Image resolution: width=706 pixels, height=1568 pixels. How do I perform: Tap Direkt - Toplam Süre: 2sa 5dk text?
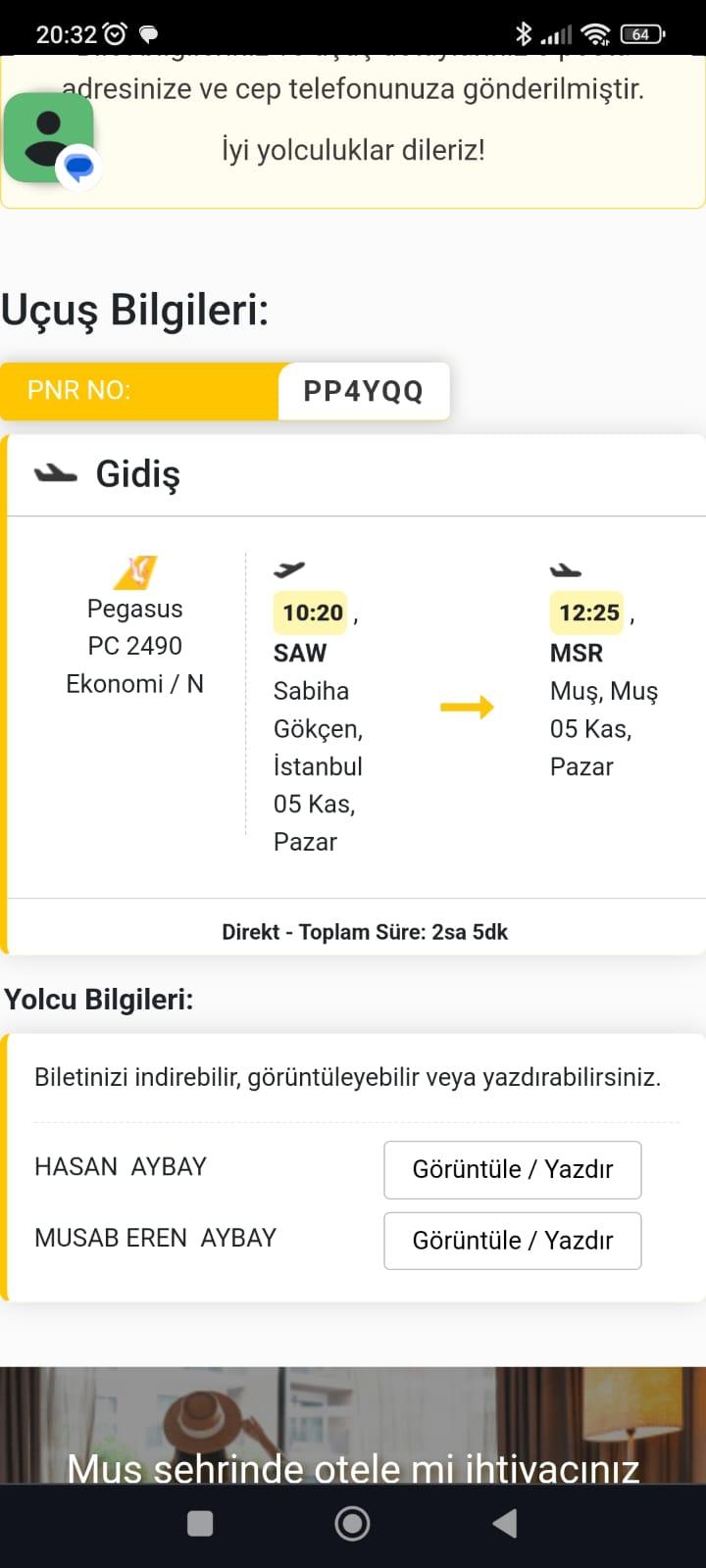(365, 931)
